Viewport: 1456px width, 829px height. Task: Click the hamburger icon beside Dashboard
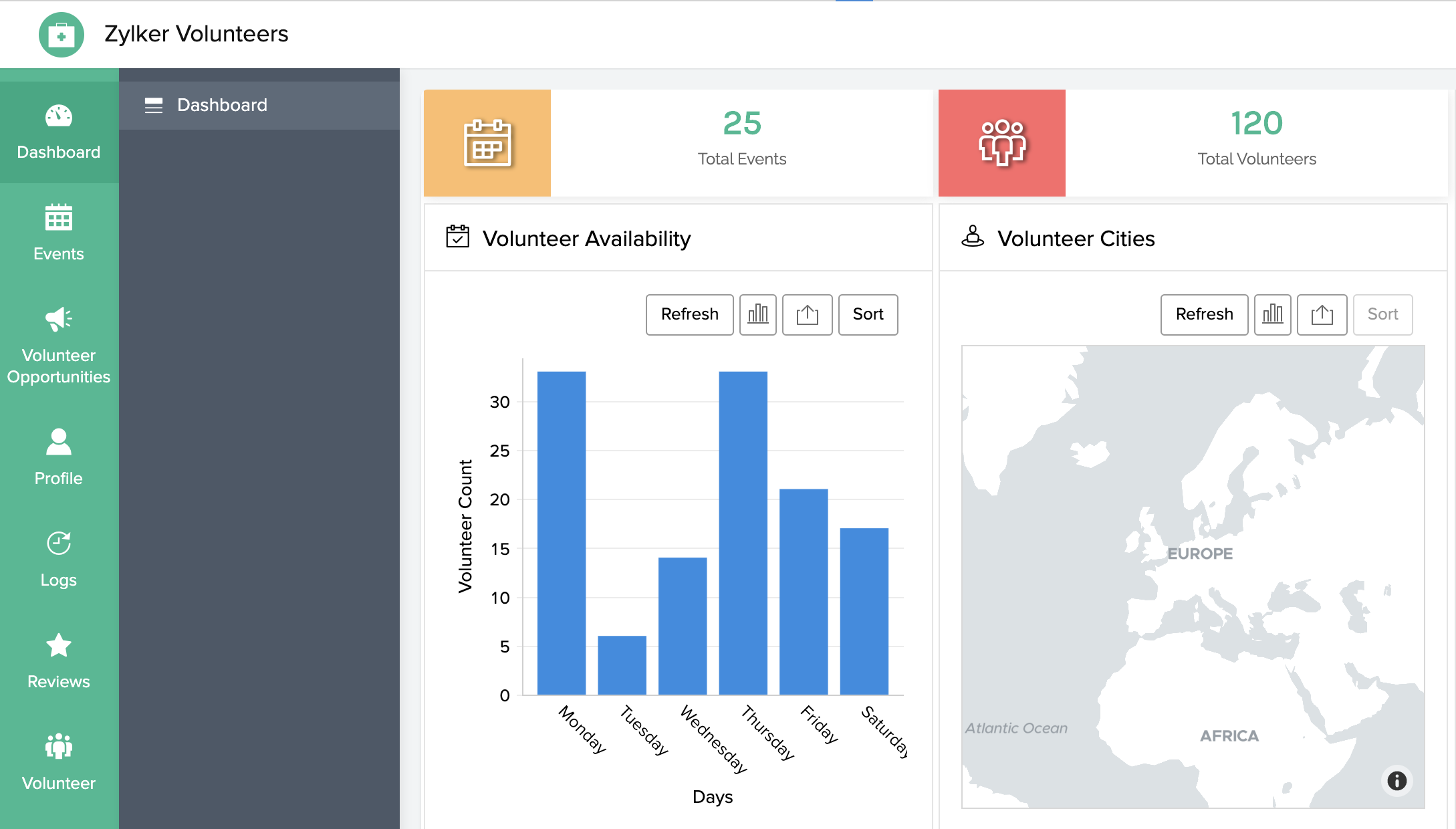[x=154, y=105]
